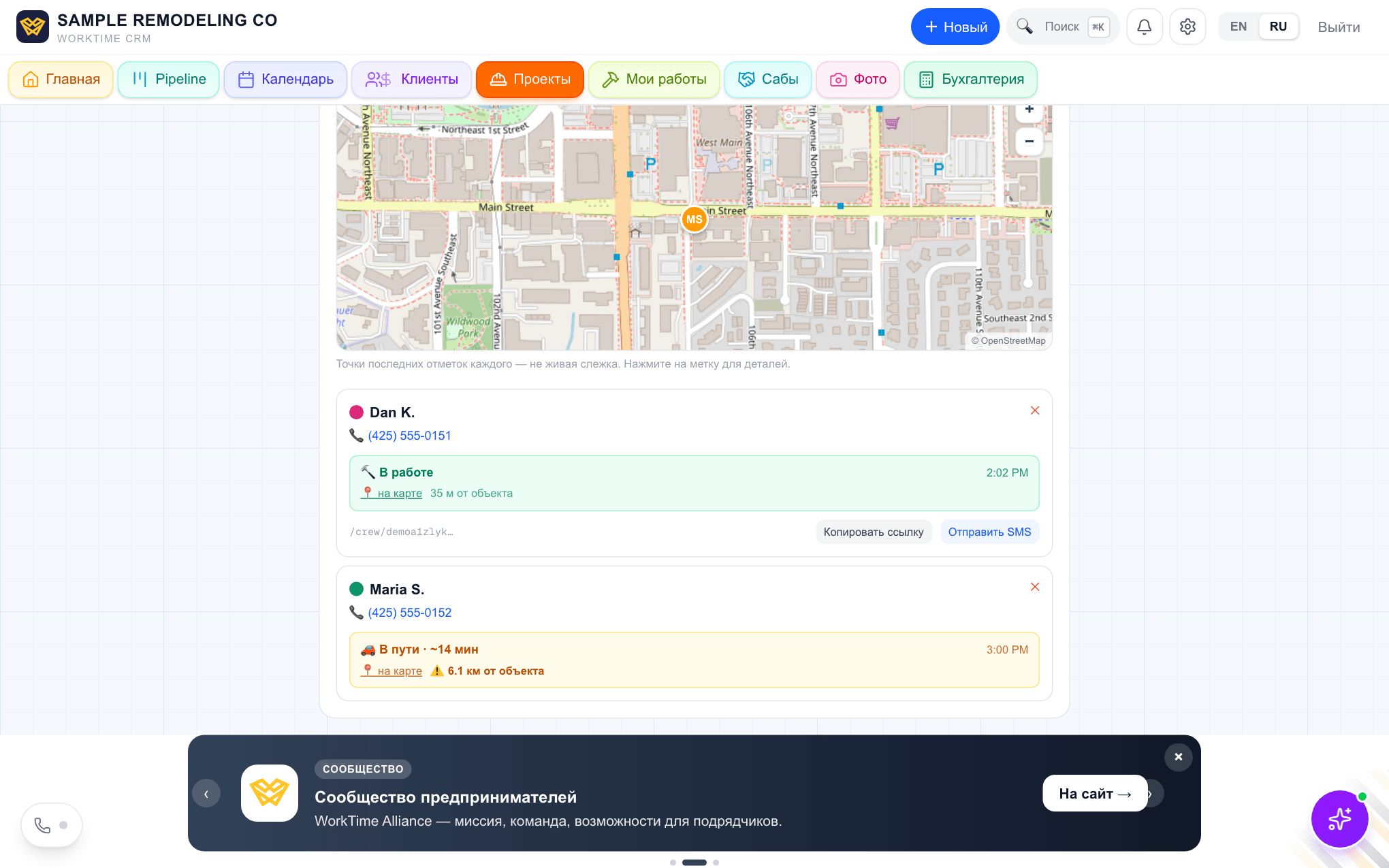Switch language to RU
1389x868 pixels.
1278,27
